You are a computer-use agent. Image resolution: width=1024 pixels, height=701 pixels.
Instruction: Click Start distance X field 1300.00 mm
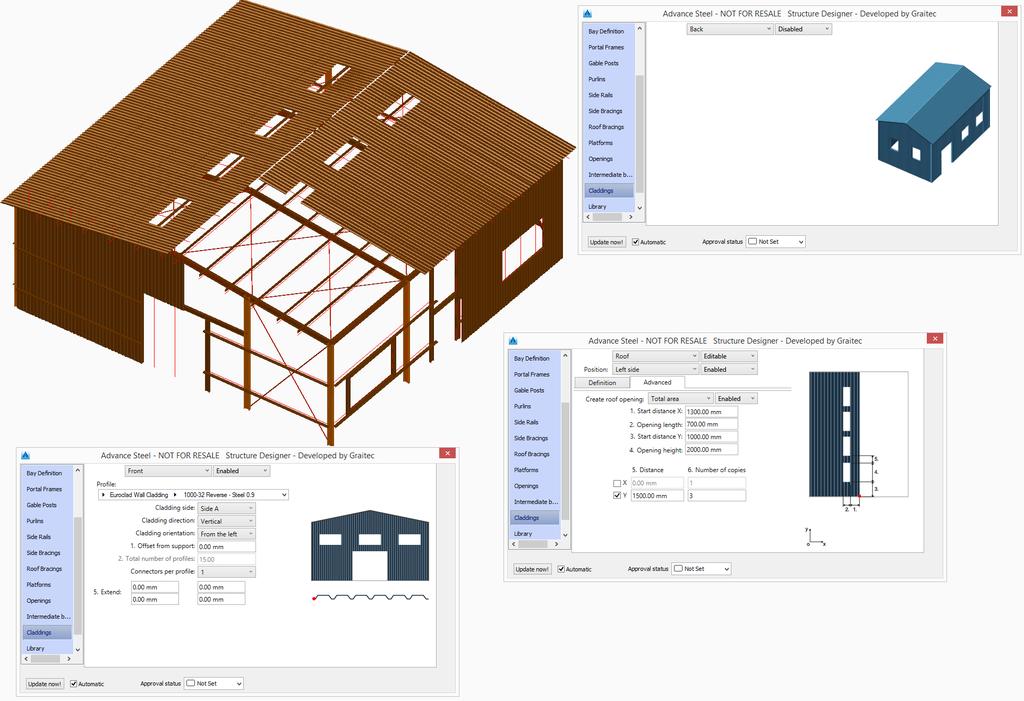711,412
